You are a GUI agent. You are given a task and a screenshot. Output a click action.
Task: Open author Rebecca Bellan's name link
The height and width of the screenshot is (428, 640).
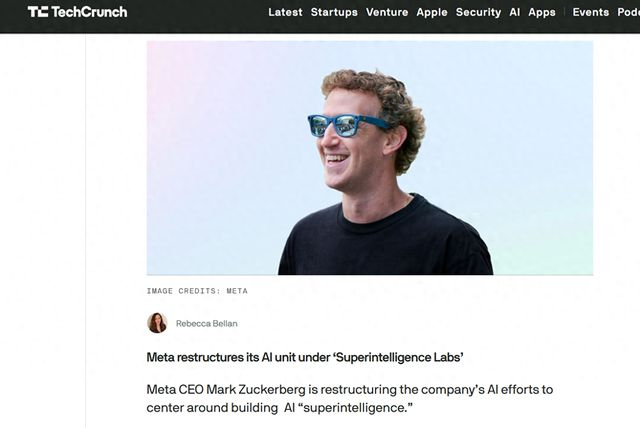point(207,324)
